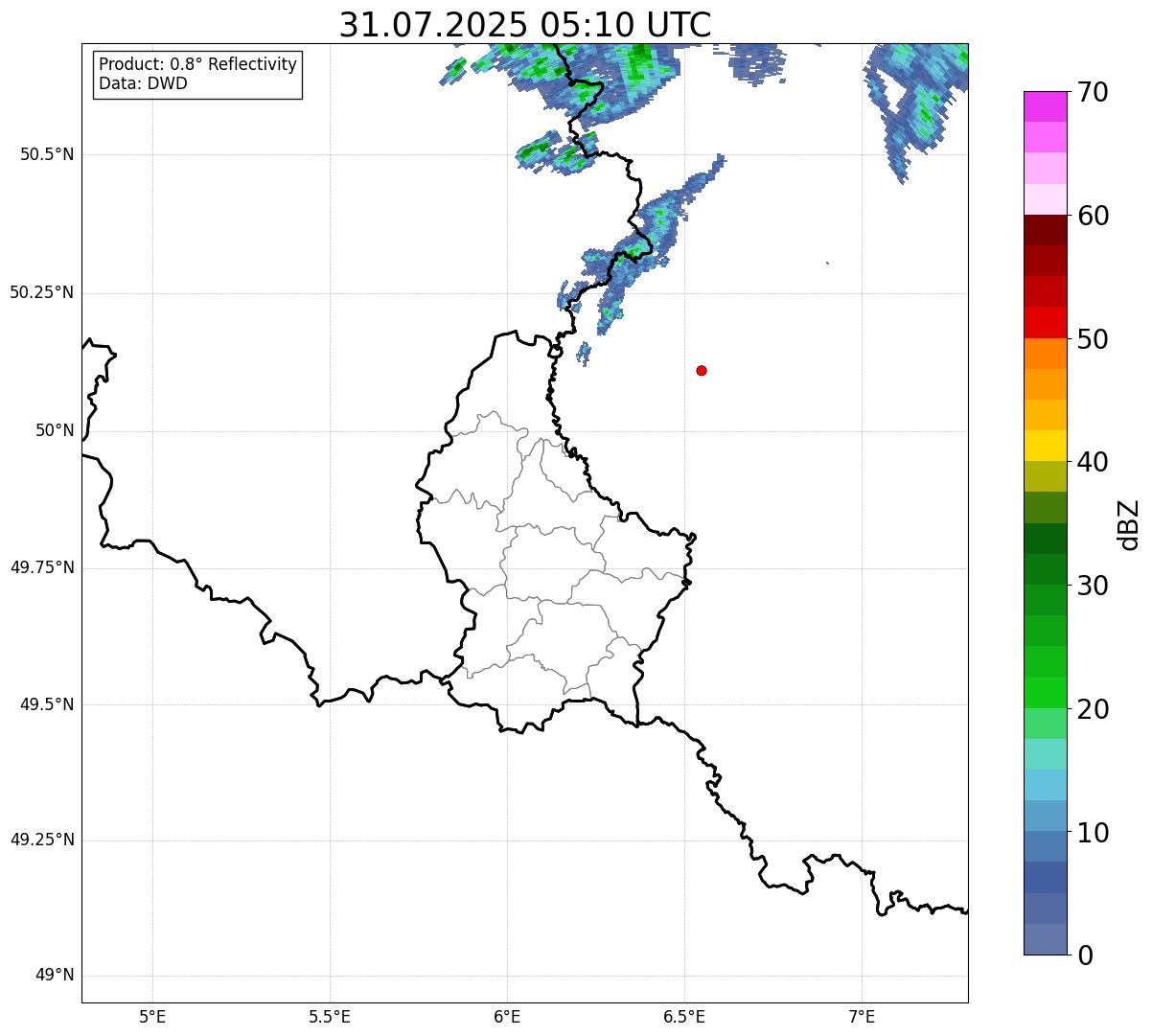Click the colorbar tick value 50

(x=1093, y=339)
